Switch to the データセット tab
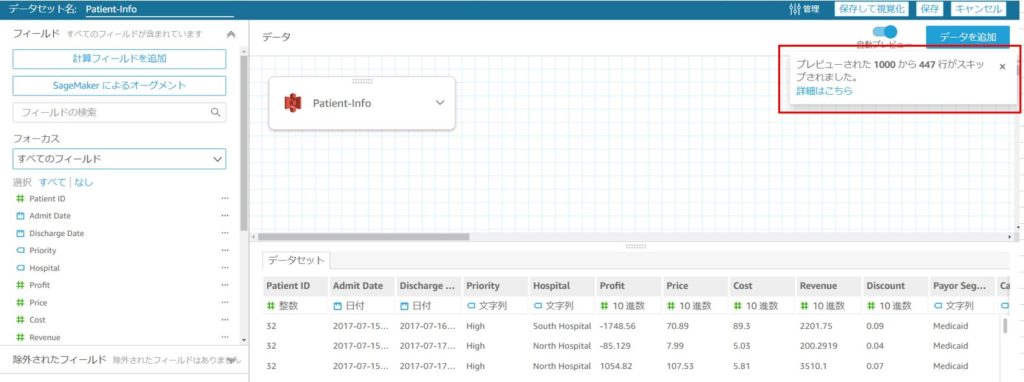This screenshot has height=382, width=1024. [x=296, y=260]
